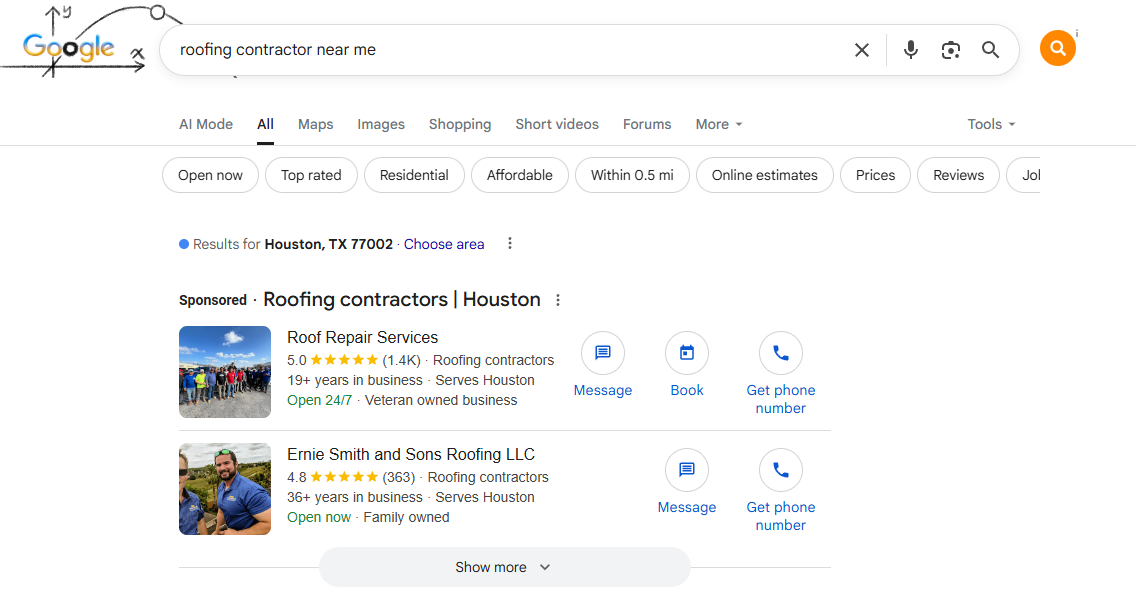The image size is (1136, 596).
Task: Click the Open now status of Ernie Smith
Action: tap(319, 517)
